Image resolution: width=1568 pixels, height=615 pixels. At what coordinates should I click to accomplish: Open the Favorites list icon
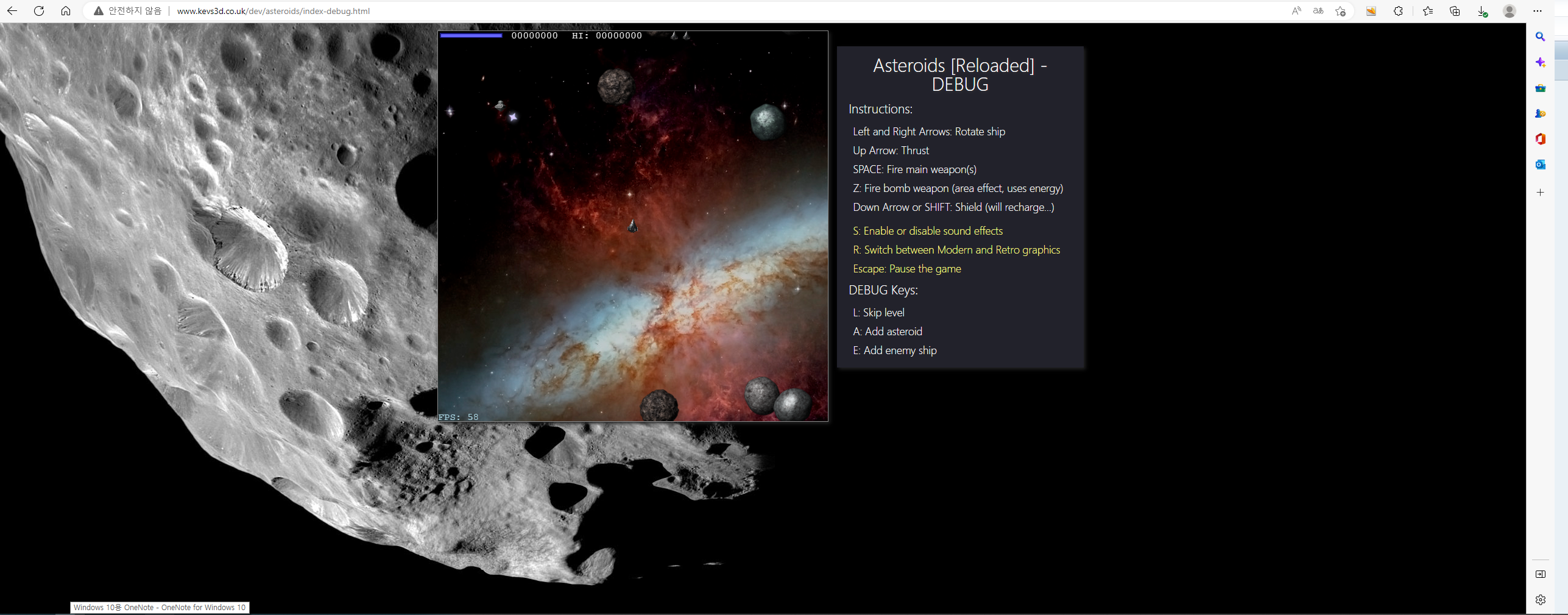1428,11
